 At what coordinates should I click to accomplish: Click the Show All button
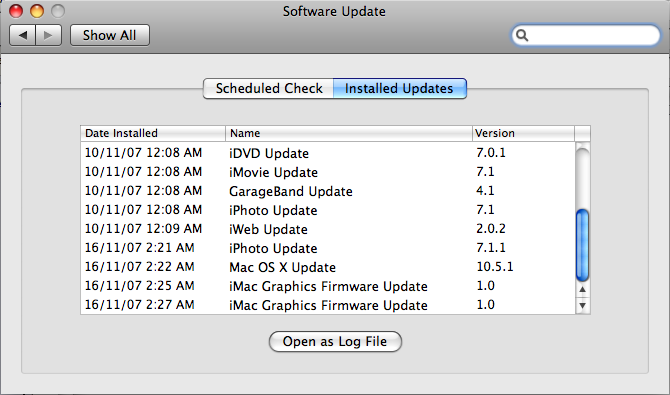pos(110,35)
